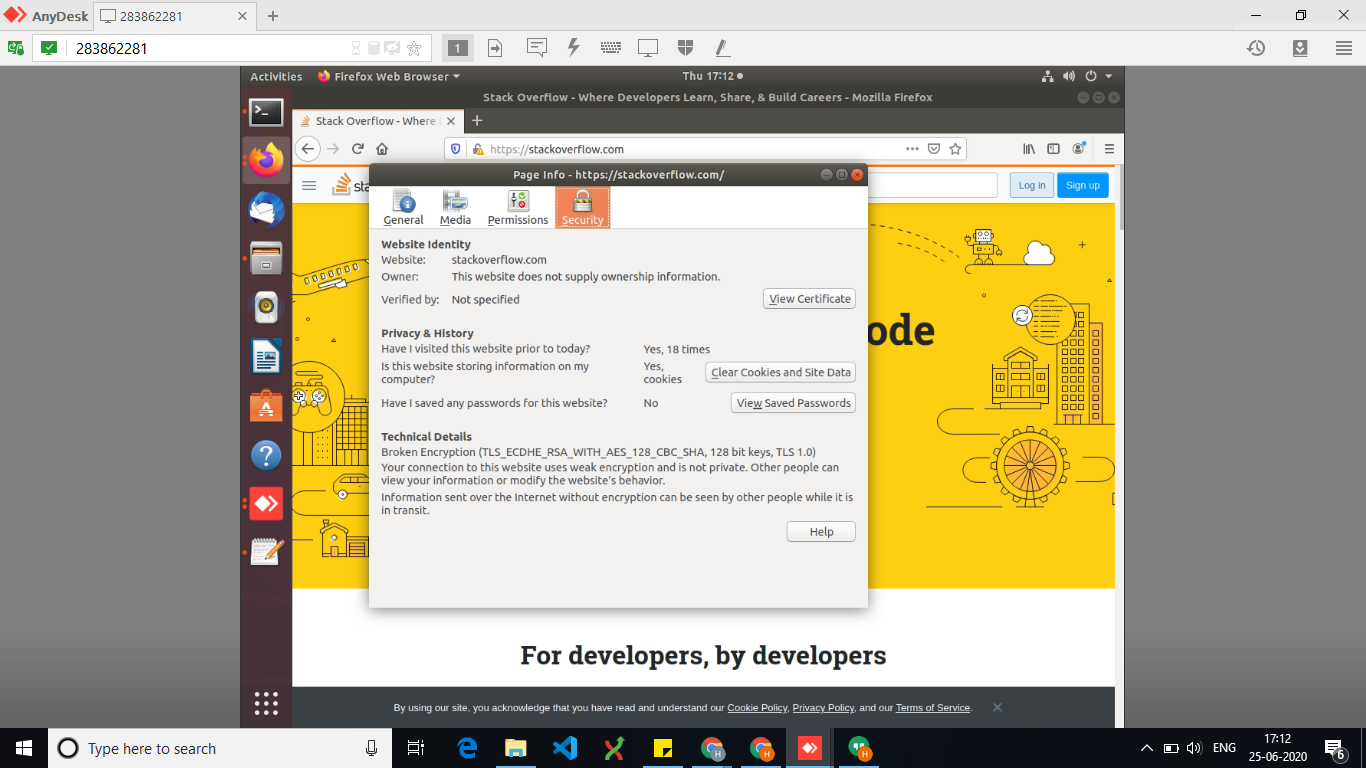Open AnyDesk display settings monitor icon
The height and width of the screenshot is (768, 1366).
tap(648, 48)
